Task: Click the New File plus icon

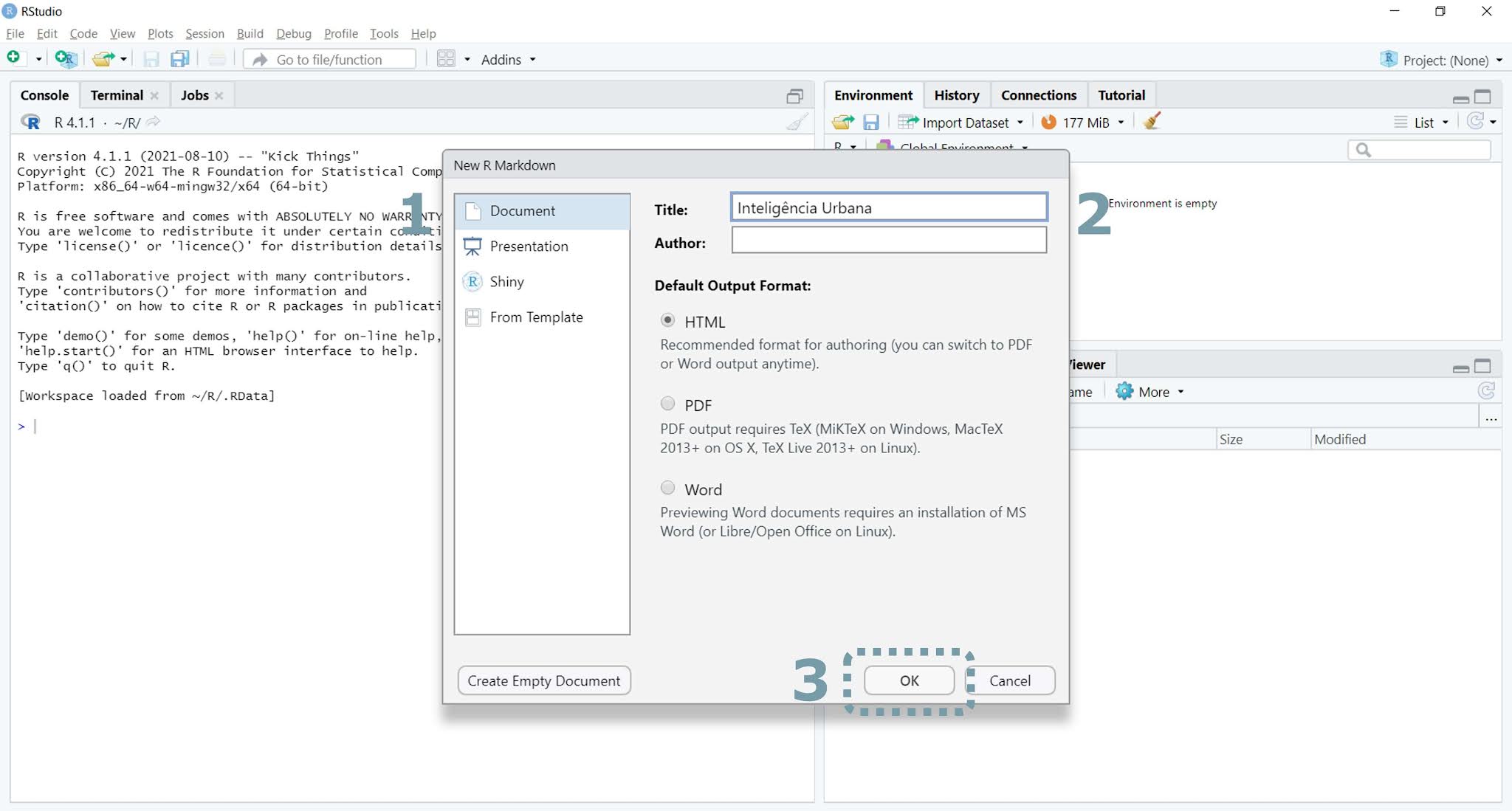Action: coord(13,58)
